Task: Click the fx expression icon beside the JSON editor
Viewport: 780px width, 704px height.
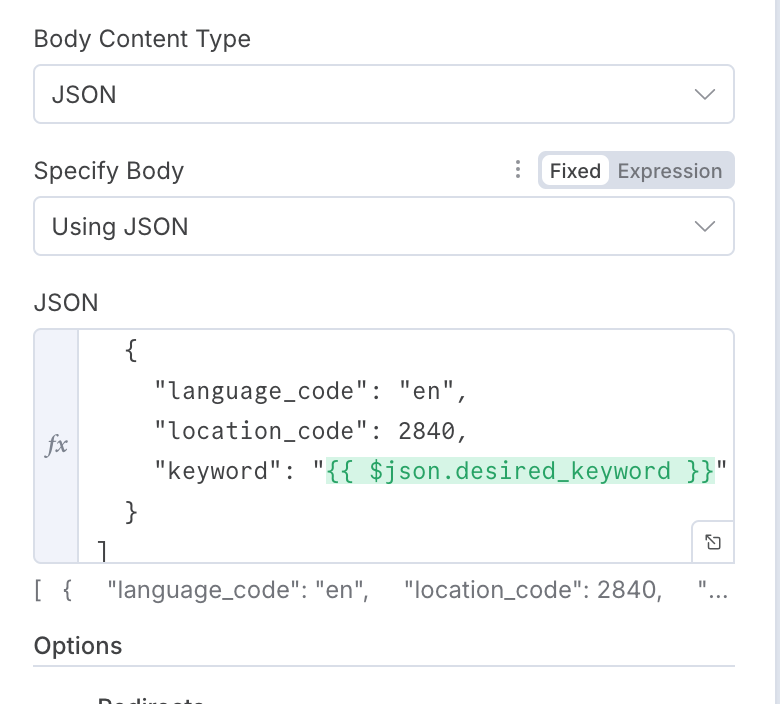Action: 57,445
